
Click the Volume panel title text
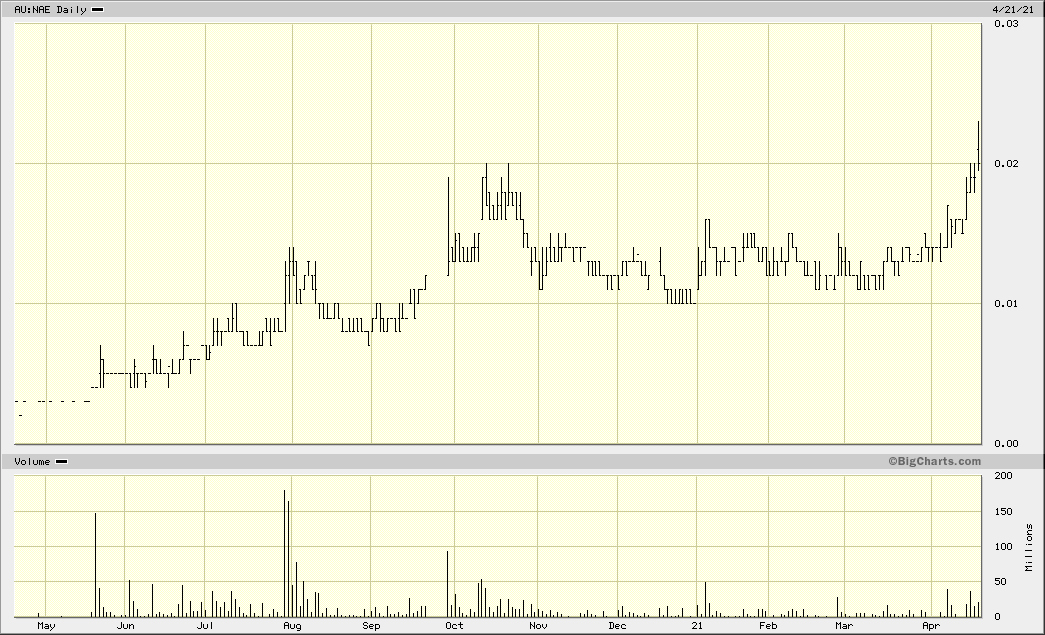[32, 462]
